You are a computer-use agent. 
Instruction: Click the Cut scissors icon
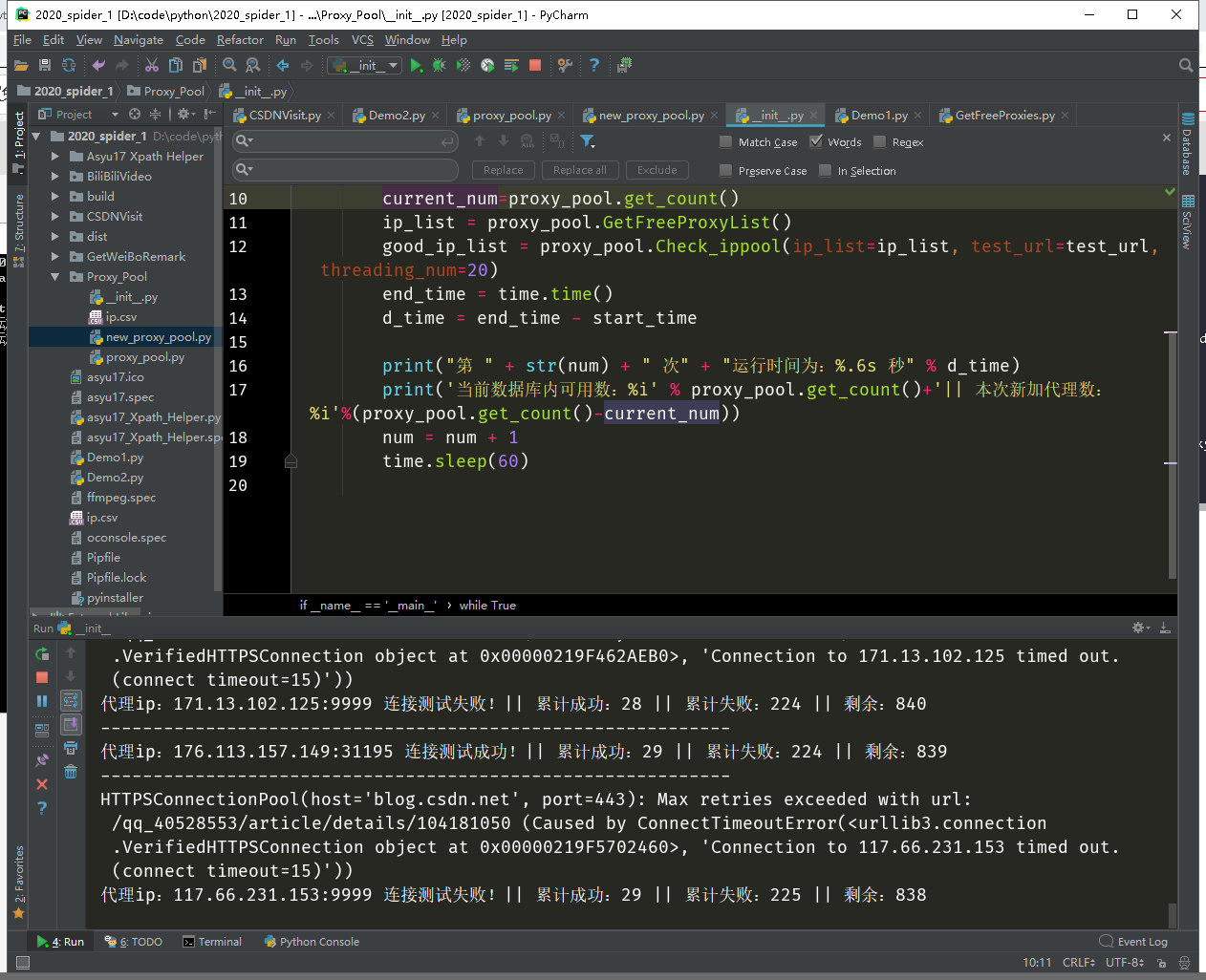[x=152, y=66]
